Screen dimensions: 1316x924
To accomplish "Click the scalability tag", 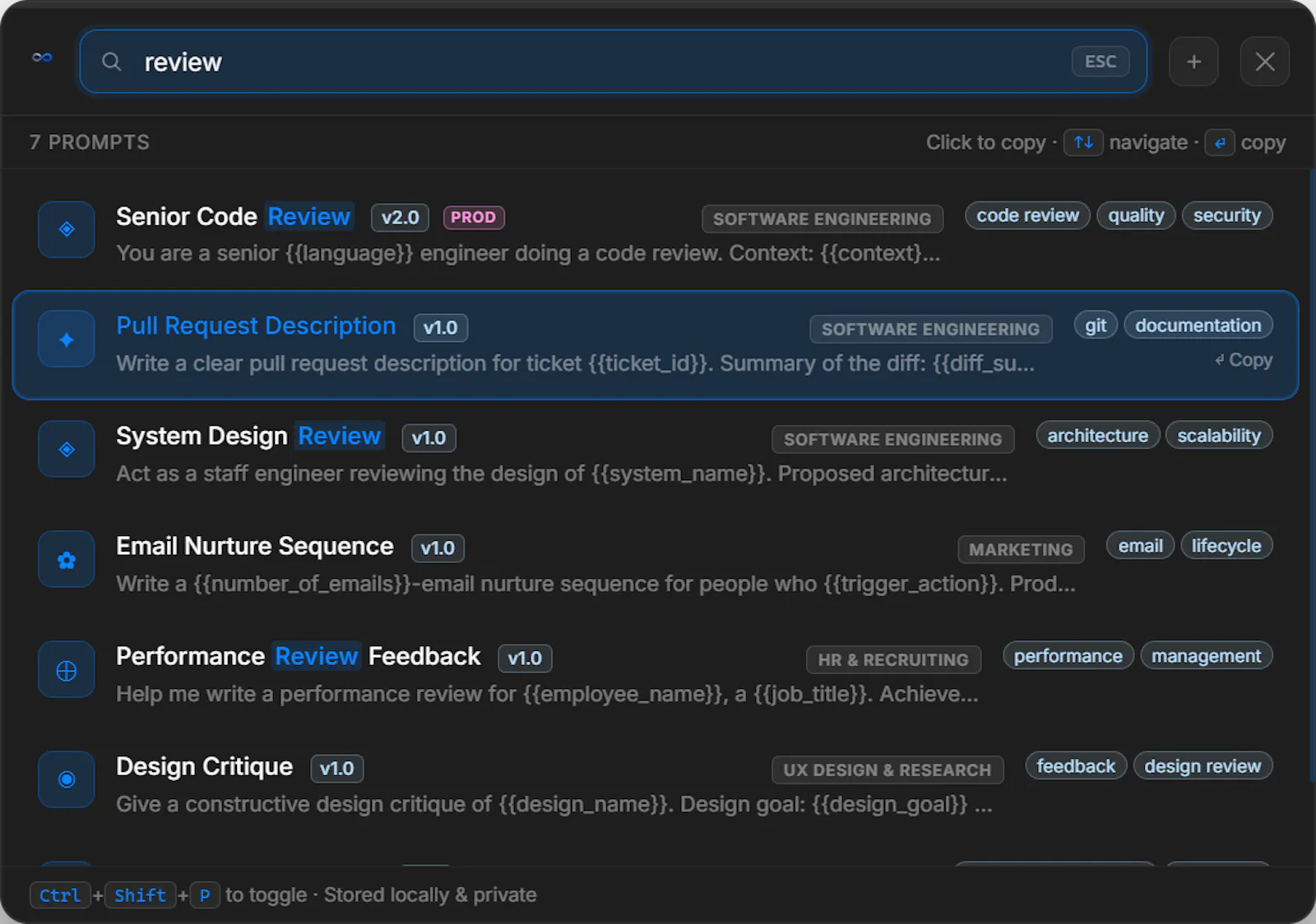I will 1219,436.
